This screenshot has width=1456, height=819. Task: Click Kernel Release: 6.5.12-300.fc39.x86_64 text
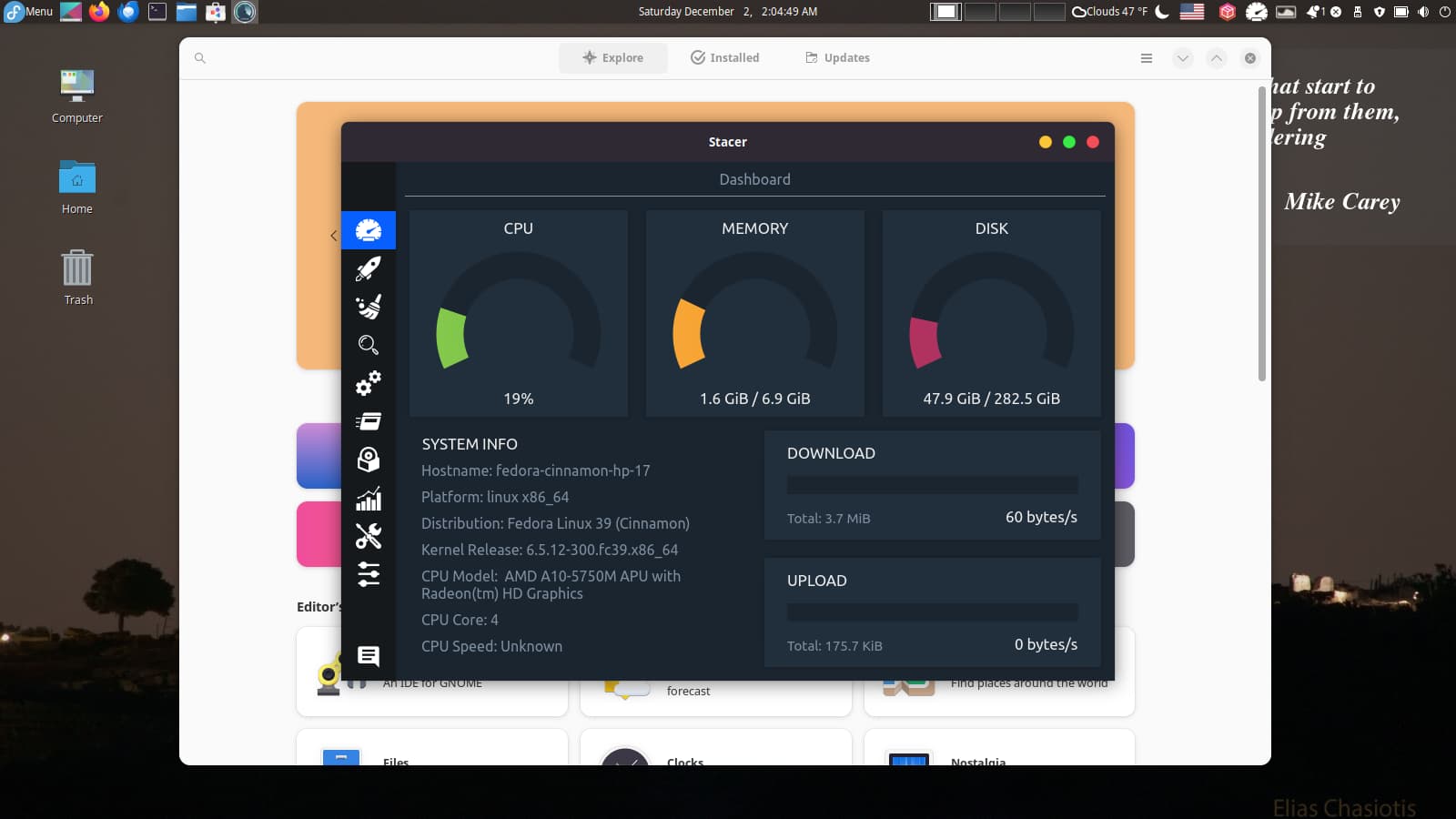550,550
